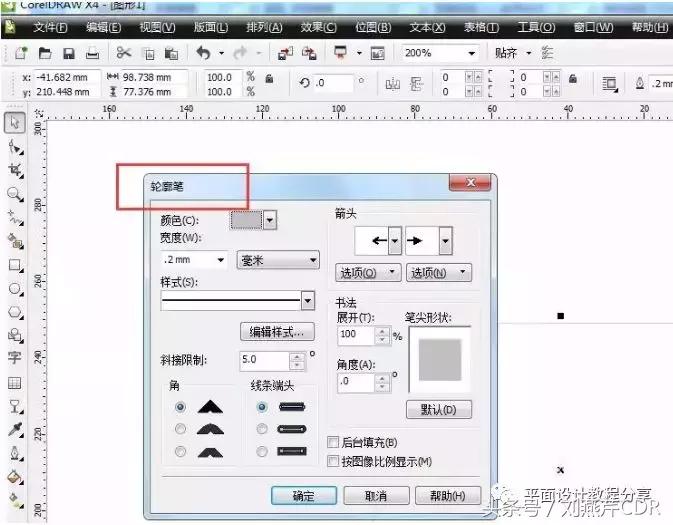Select the Eyedropper tool
Image resolution: width=673 pixels, height=525 pixels.
pos(15,429)
